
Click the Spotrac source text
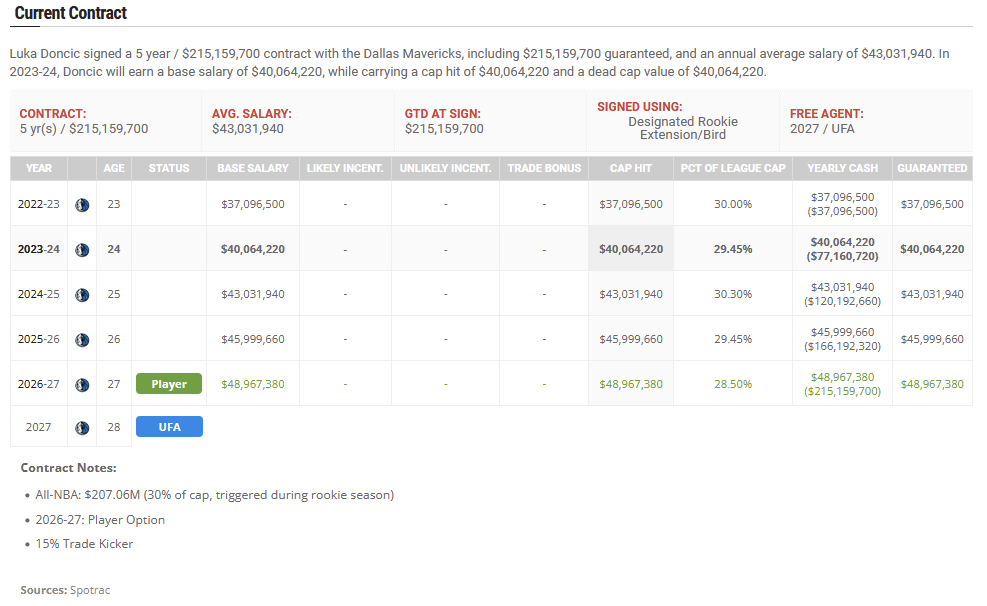coord(90,590)
